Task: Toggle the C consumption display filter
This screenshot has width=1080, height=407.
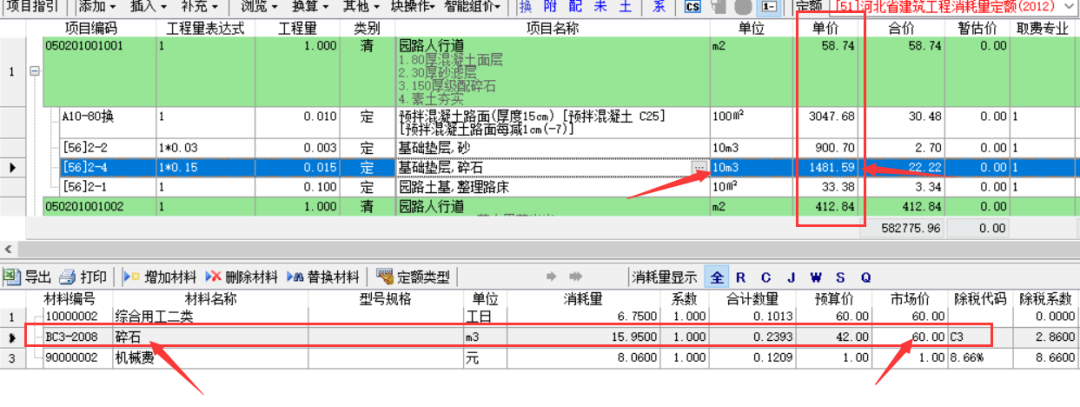Action: (766, 277)
